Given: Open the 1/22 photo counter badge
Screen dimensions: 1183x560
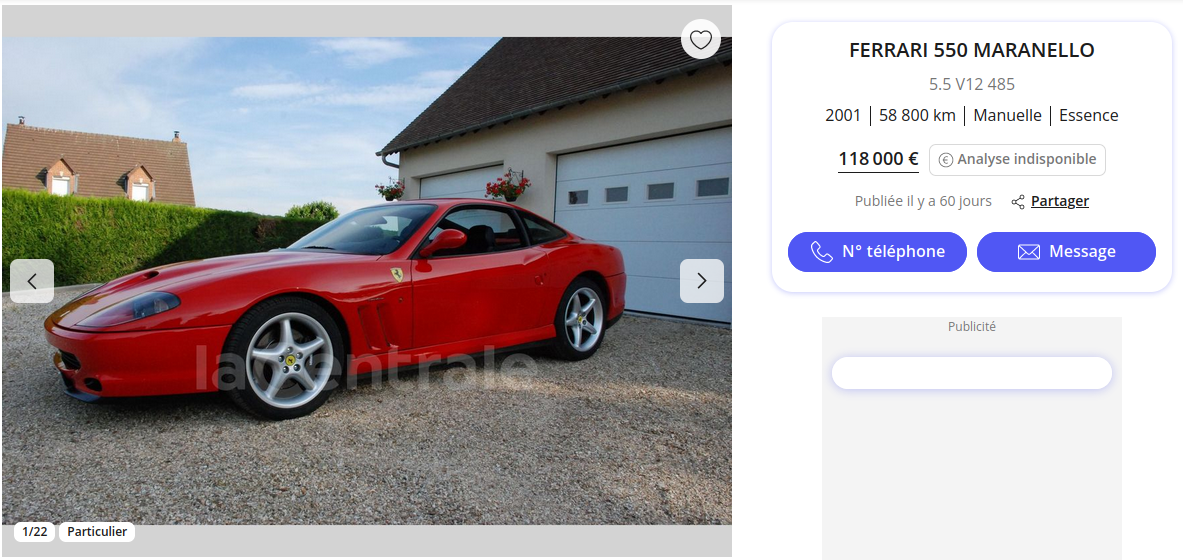Looking at the screenshot, I should [35, 532].
